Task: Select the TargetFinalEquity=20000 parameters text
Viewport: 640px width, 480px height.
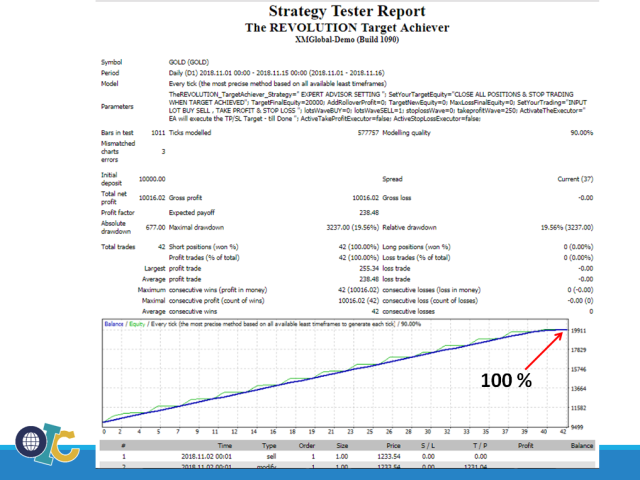Action: (x=287, y=102)
